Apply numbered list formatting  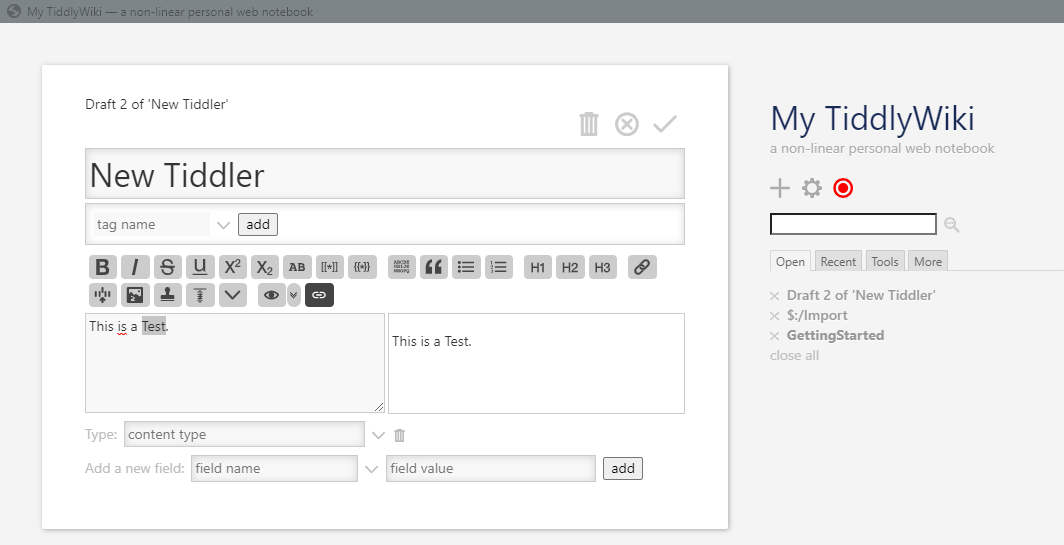click(499, 267)
